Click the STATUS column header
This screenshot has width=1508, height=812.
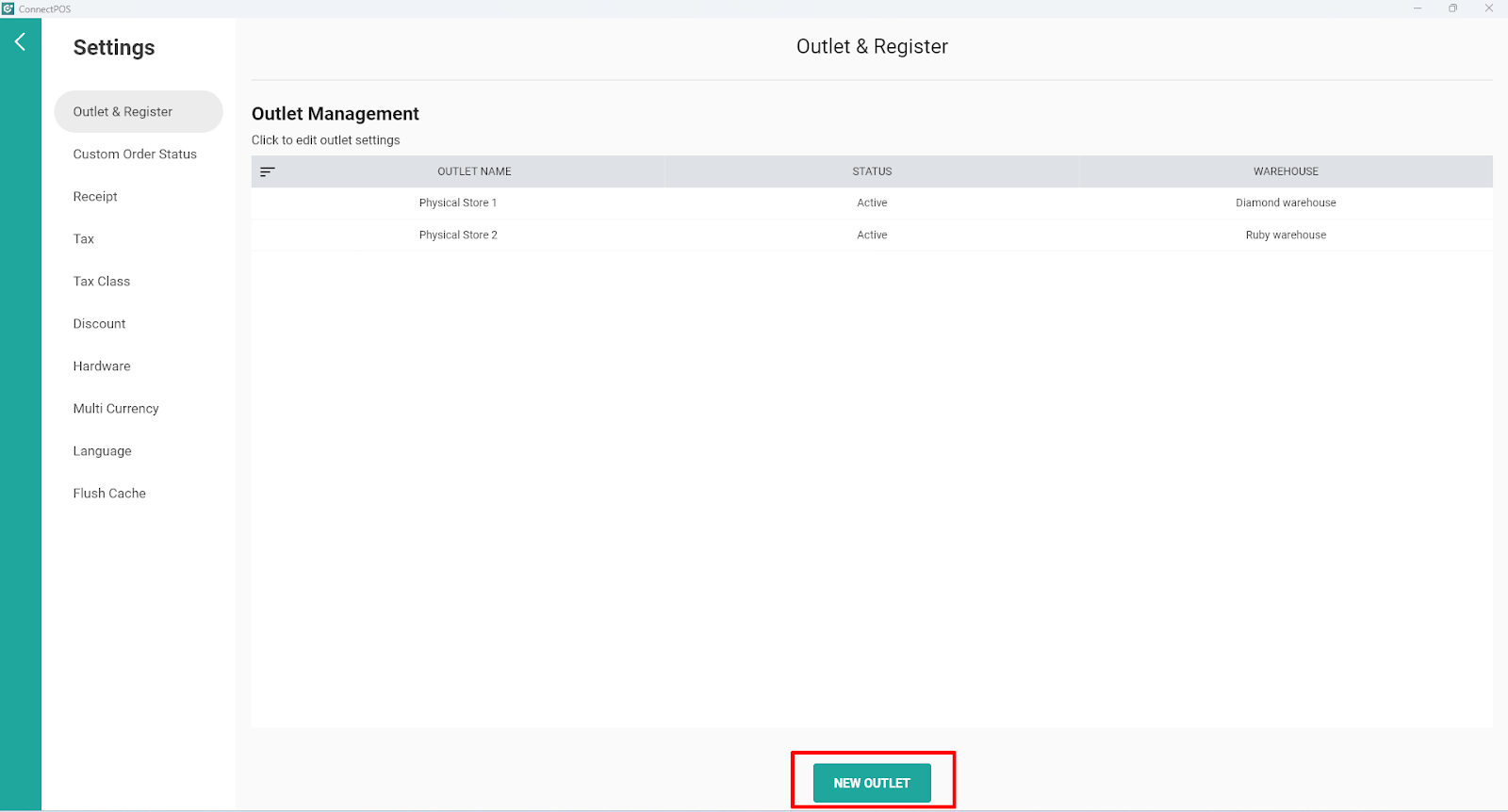(872, 171)
